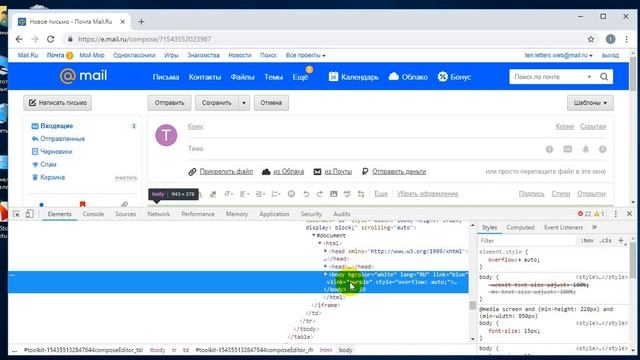Expand the selected body node
This screenshot has width=640, height=360.
[x=326, y=274]
